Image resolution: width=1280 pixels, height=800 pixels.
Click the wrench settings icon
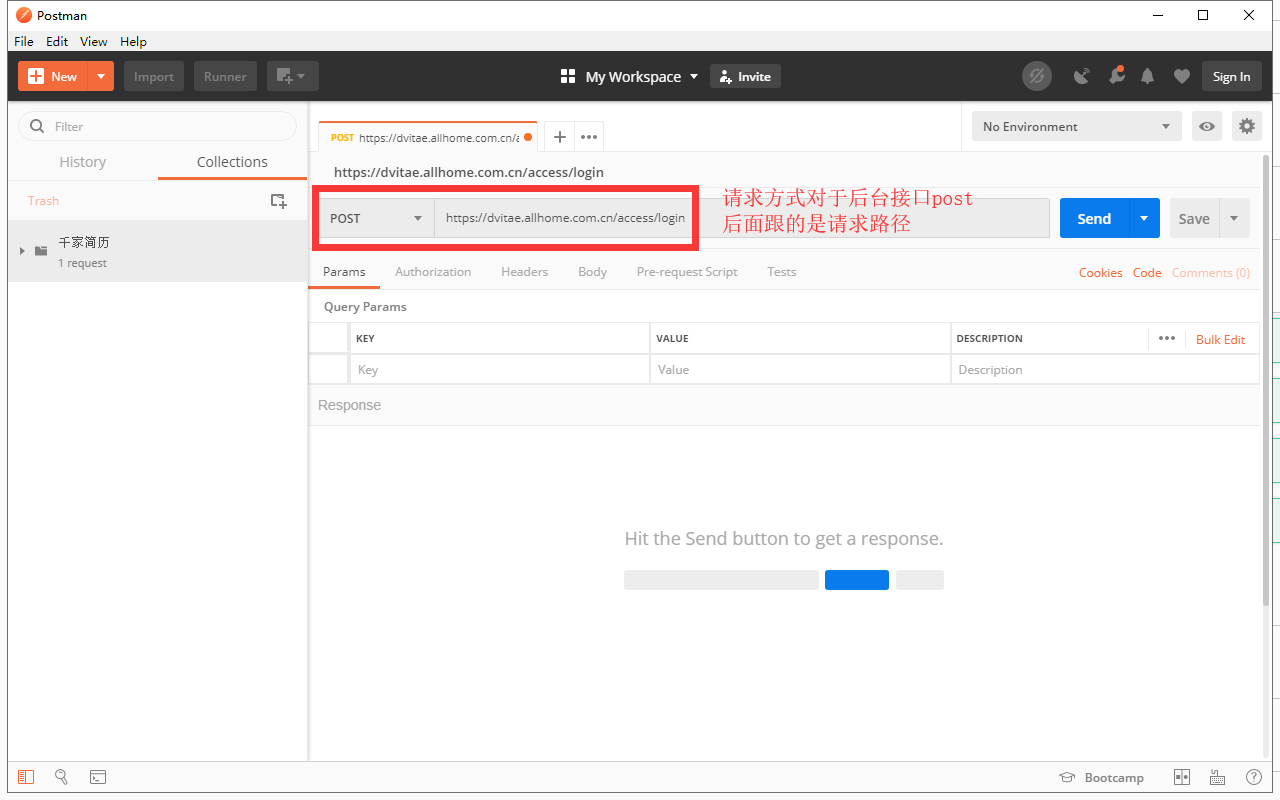click(1116, 76)
